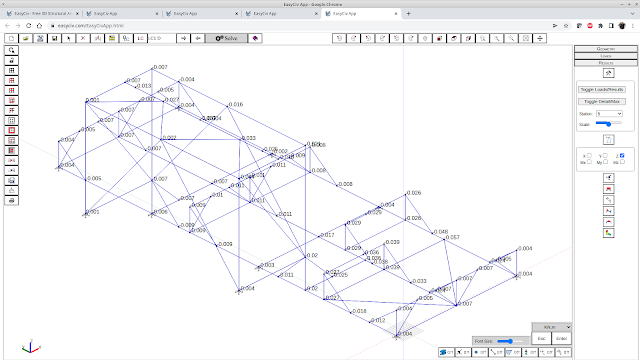640x360 pixels.
Task: Enable the X displacement checkbox
Action: pyautogui.click(x=589, y=156)
